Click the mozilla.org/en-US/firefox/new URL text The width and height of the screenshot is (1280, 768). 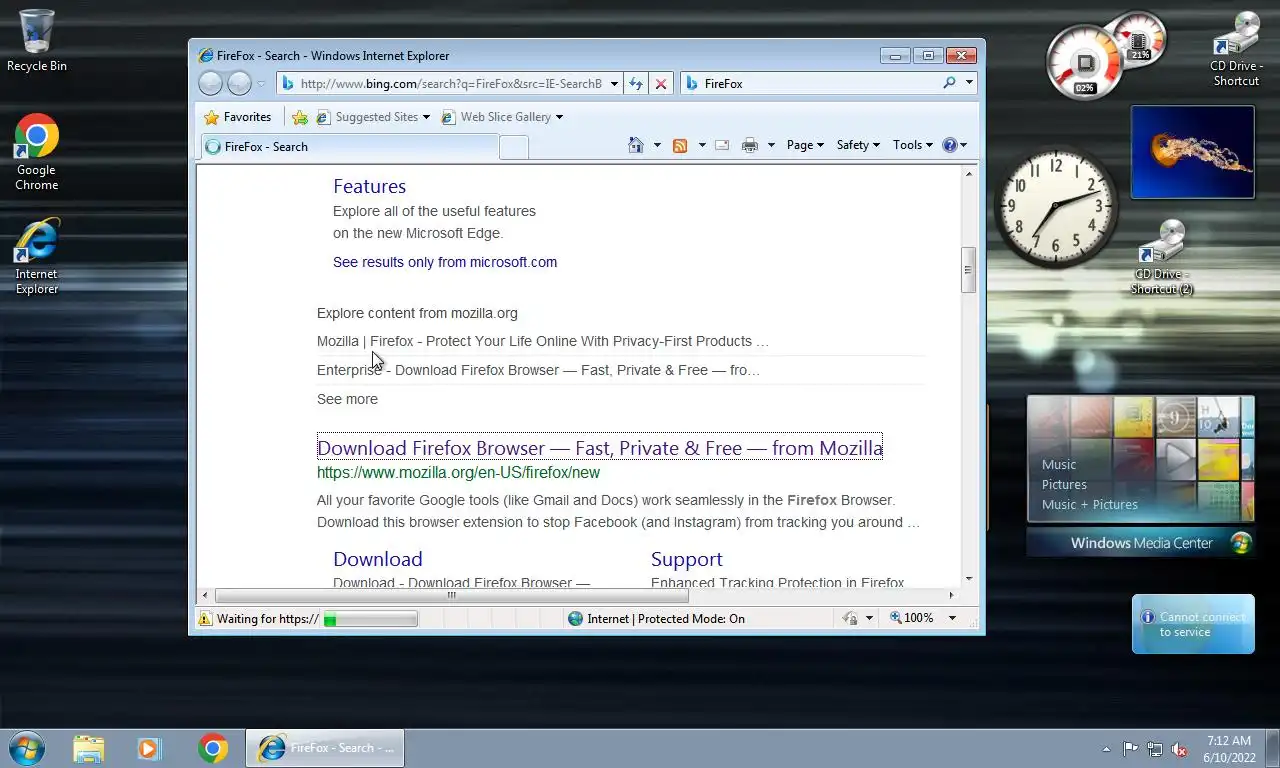[458, 472]
